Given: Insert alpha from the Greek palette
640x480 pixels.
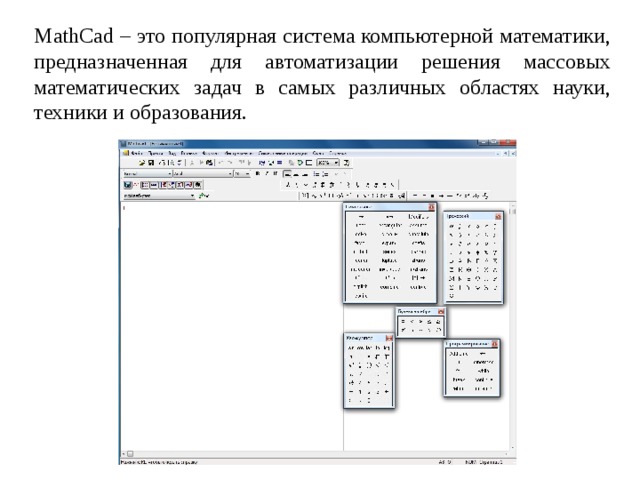Looking at the screenshot, I should click(451, 226).
